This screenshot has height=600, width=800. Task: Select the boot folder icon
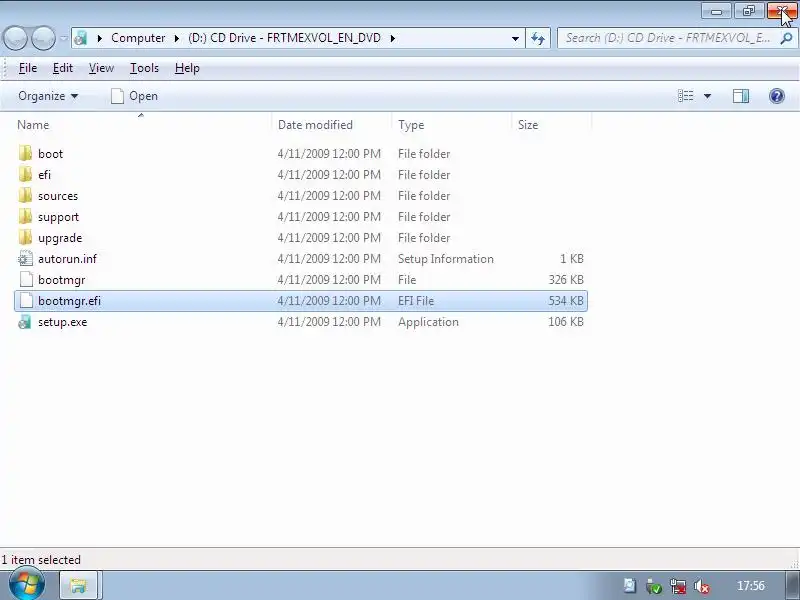click(25, 153)
